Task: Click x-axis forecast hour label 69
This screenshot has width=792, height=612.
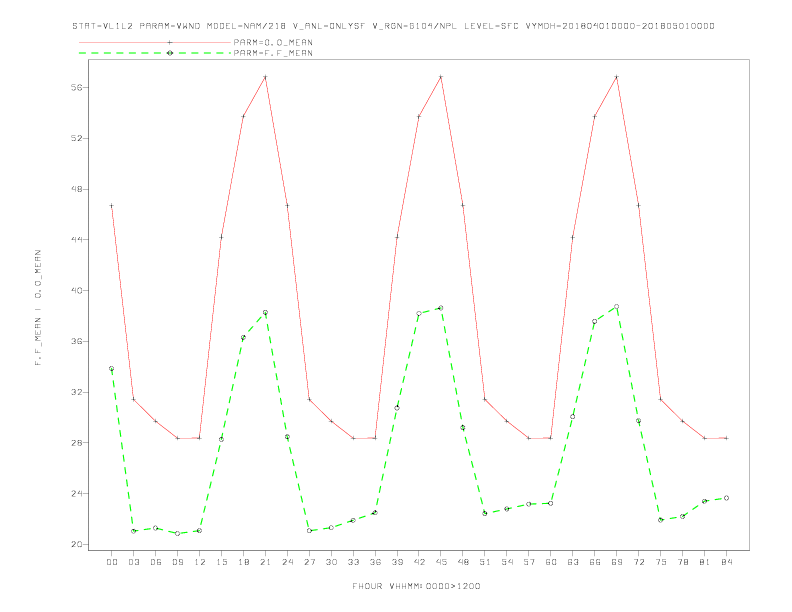Action: tap(617, 562)
